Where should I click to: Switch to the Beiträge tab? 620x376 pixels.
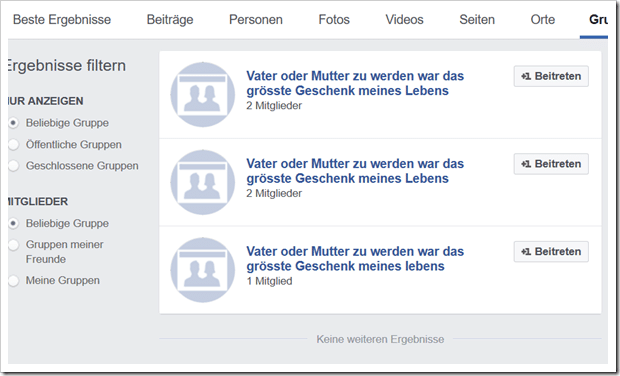coord(170,19)
